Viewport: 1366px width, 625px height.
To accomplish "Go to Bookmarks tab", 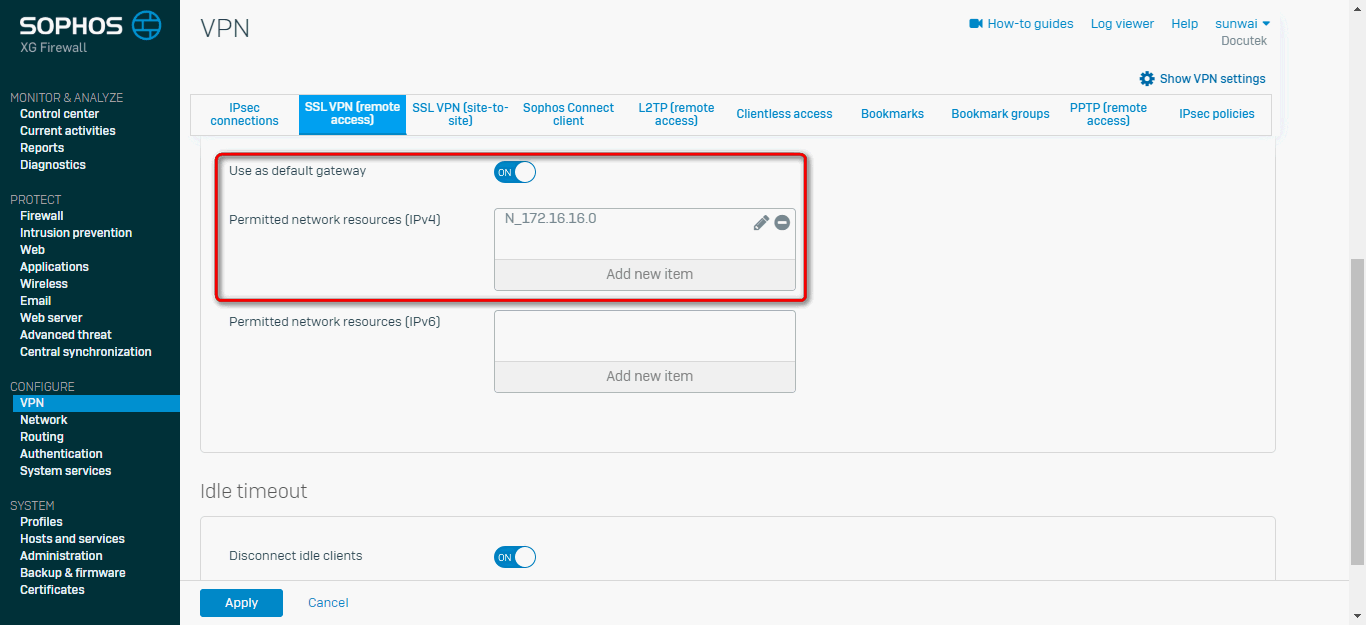I will (x=892, y=114).
